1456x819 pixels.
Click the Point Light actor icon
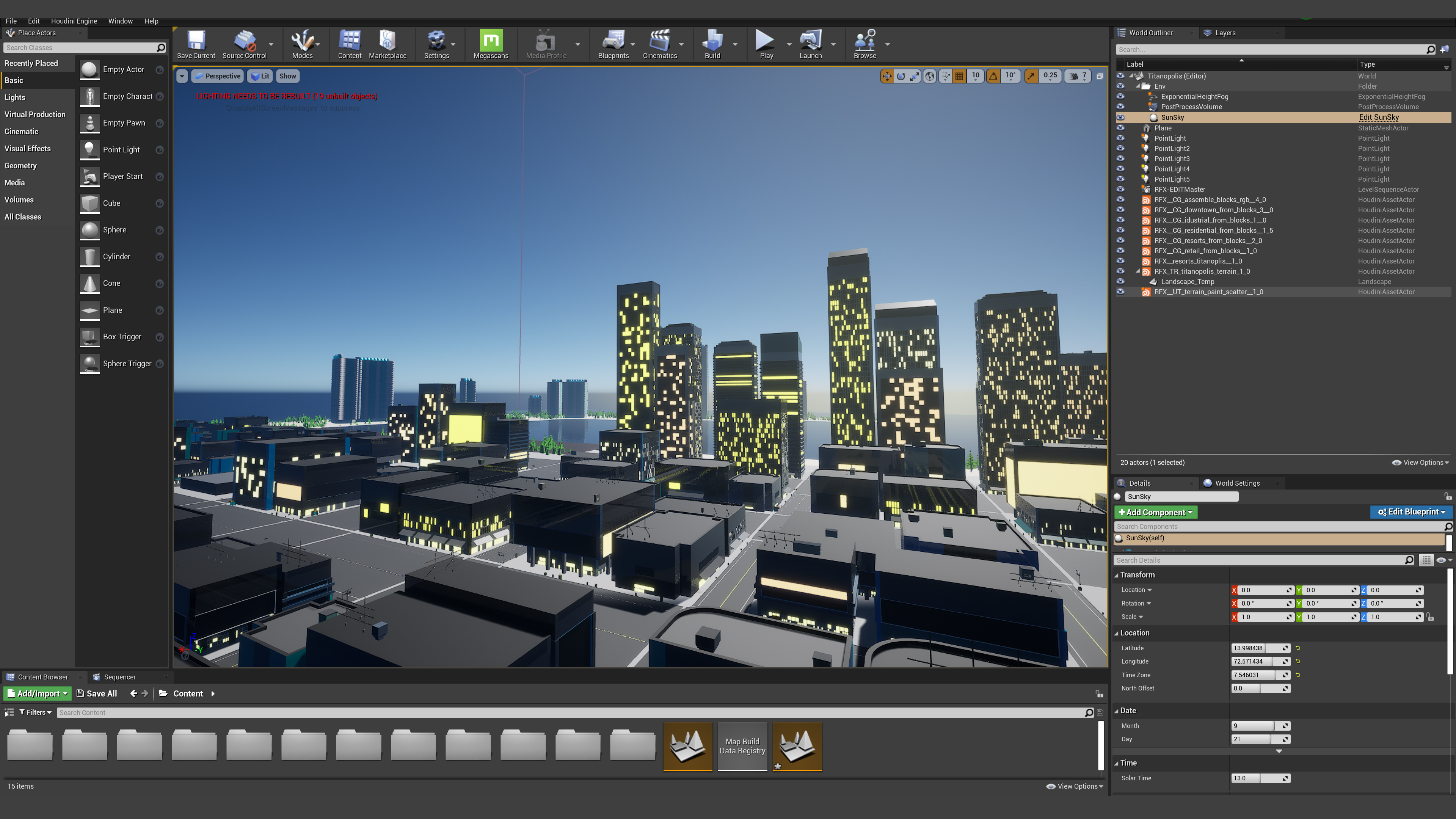(x=89, y=150)
